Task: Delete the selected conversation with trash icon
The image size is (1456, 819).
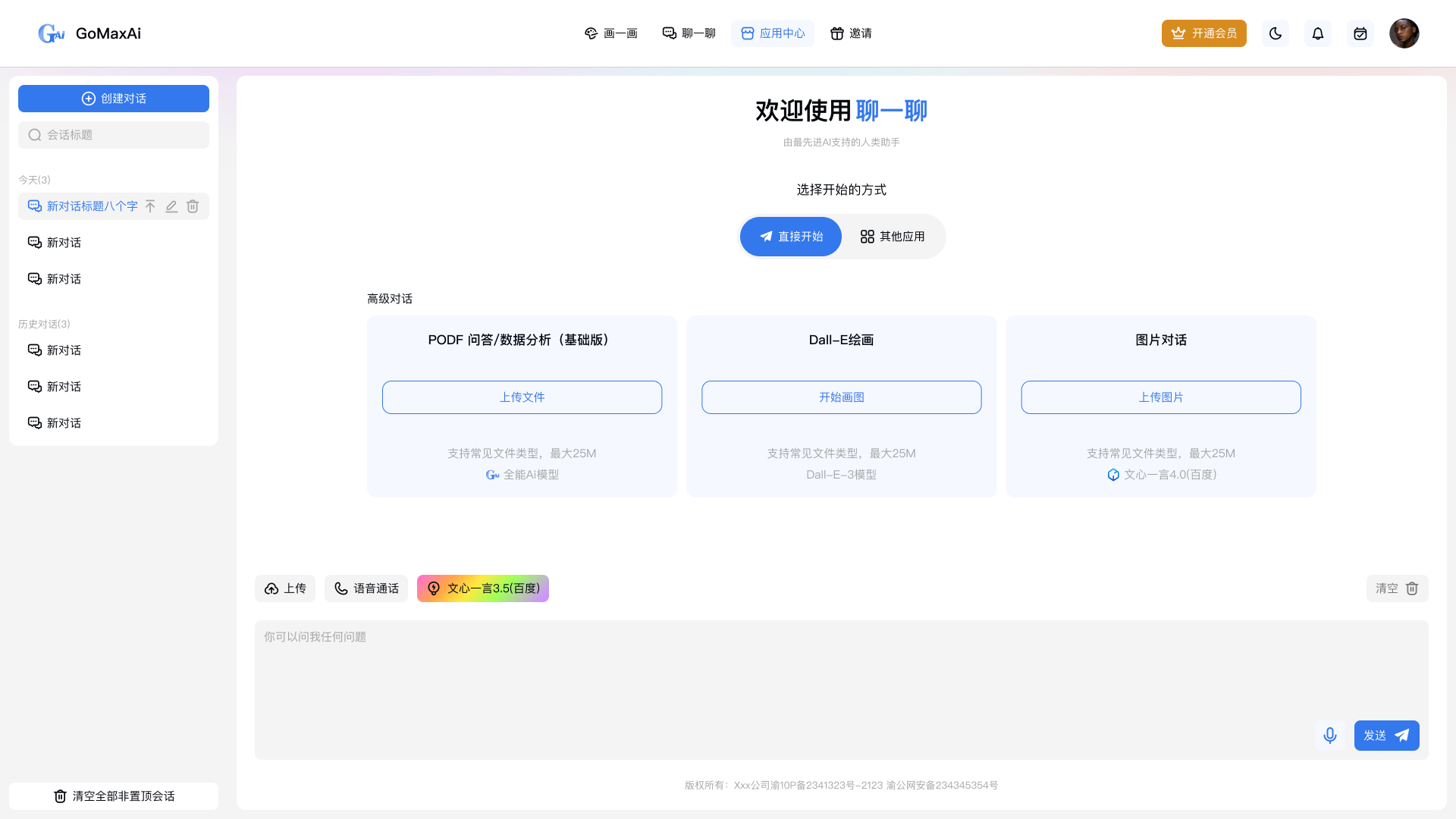Action: tap(193, 206)
